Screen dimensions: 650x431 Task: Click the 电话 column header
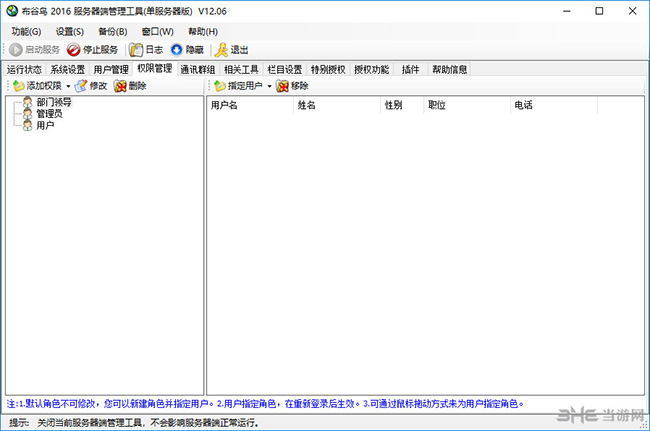554,105
